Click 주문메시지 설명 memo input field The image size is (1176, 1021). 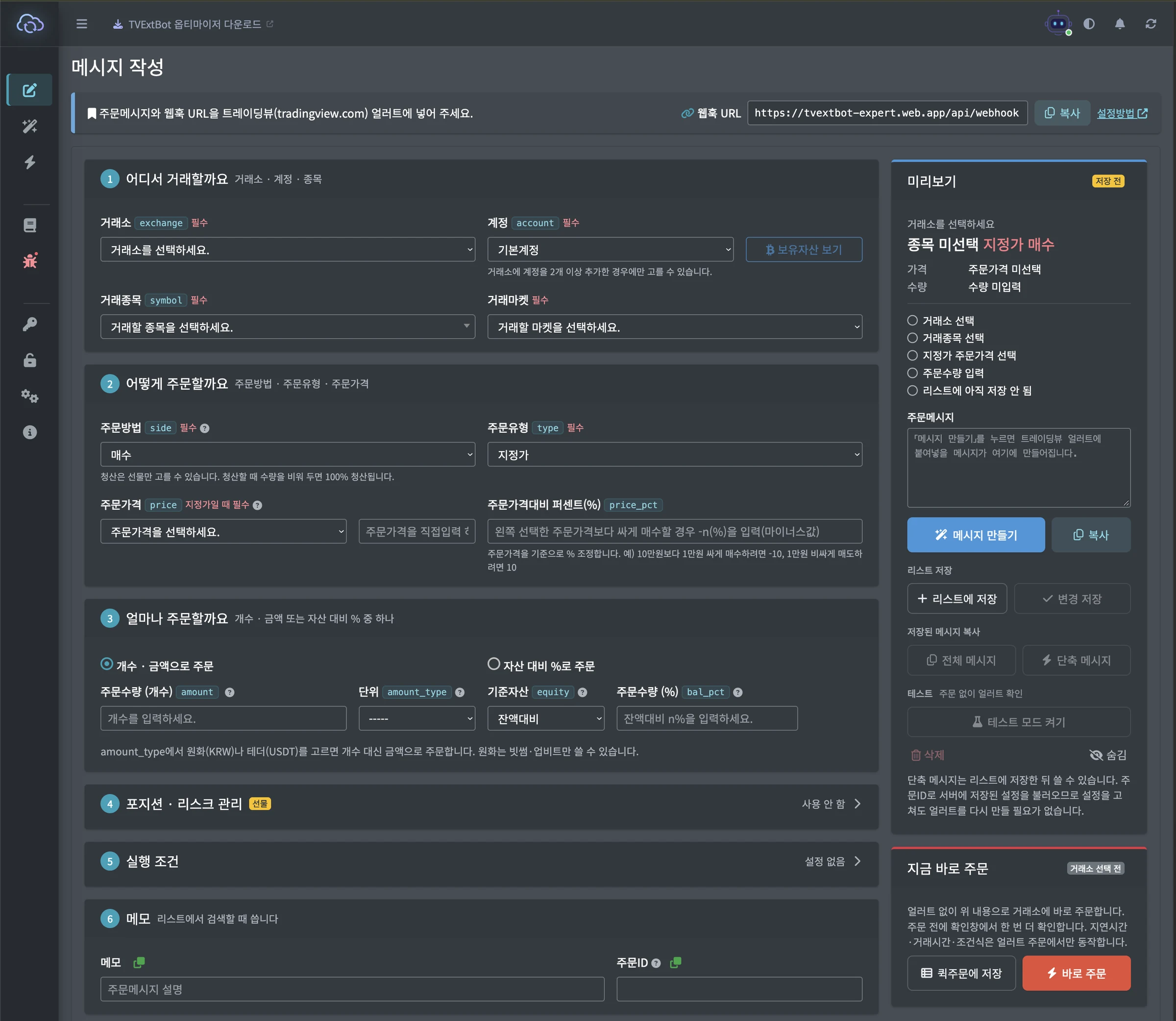pyautogui.click(x=352, y=990)
